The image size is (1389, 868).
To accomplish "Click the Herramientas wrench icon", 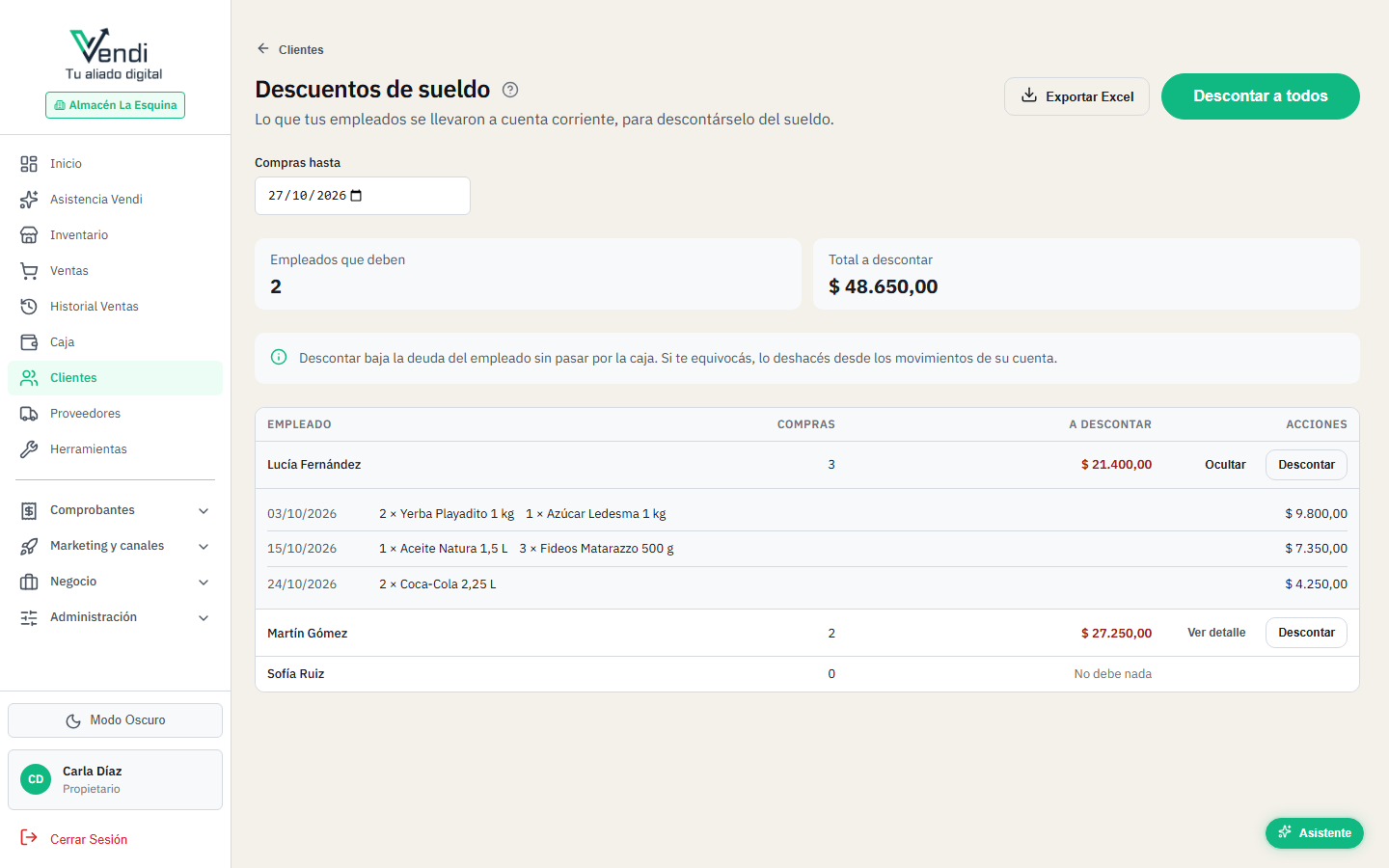I will pyautogui.click(x=29, y=449).
